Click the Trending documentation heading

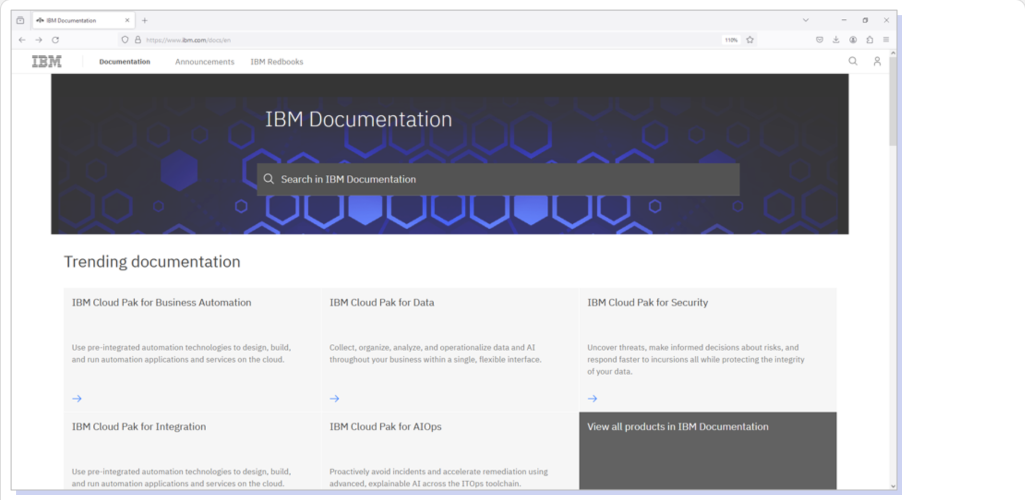[x=152, y=262]
